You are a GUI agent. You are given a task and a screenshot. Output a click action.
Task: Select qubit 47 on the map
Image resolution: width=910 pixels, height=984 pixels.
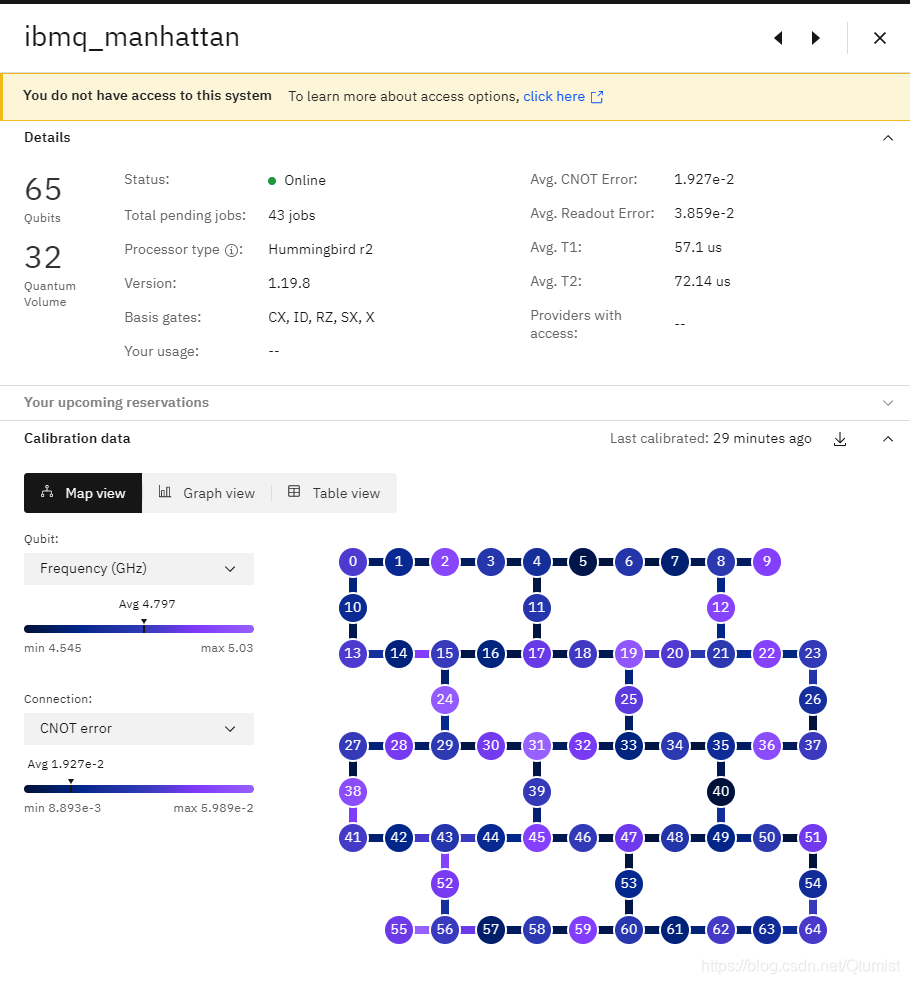pyautogui.click(x=629, y=838)
